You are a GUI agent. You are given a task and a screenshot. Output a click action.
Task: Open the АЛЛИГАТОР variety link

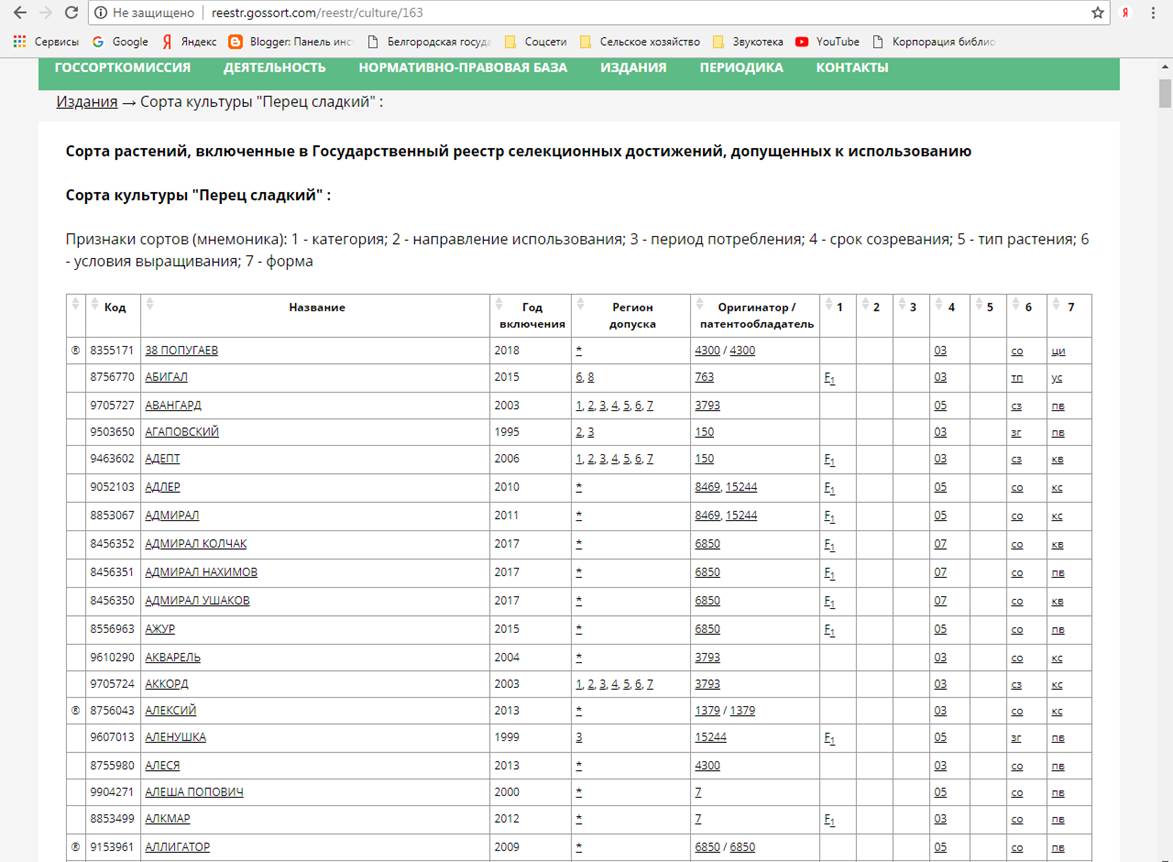pyautogui.click(x=177, y=847)
